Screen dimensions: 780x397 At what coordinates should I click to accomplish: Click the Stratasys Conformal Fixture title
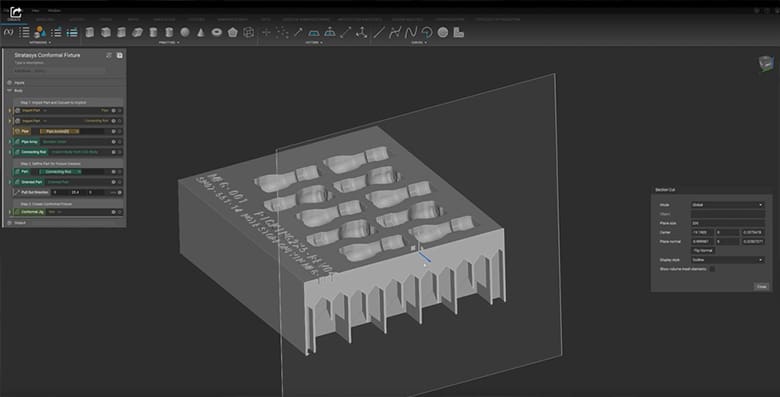tap(47, 55)
